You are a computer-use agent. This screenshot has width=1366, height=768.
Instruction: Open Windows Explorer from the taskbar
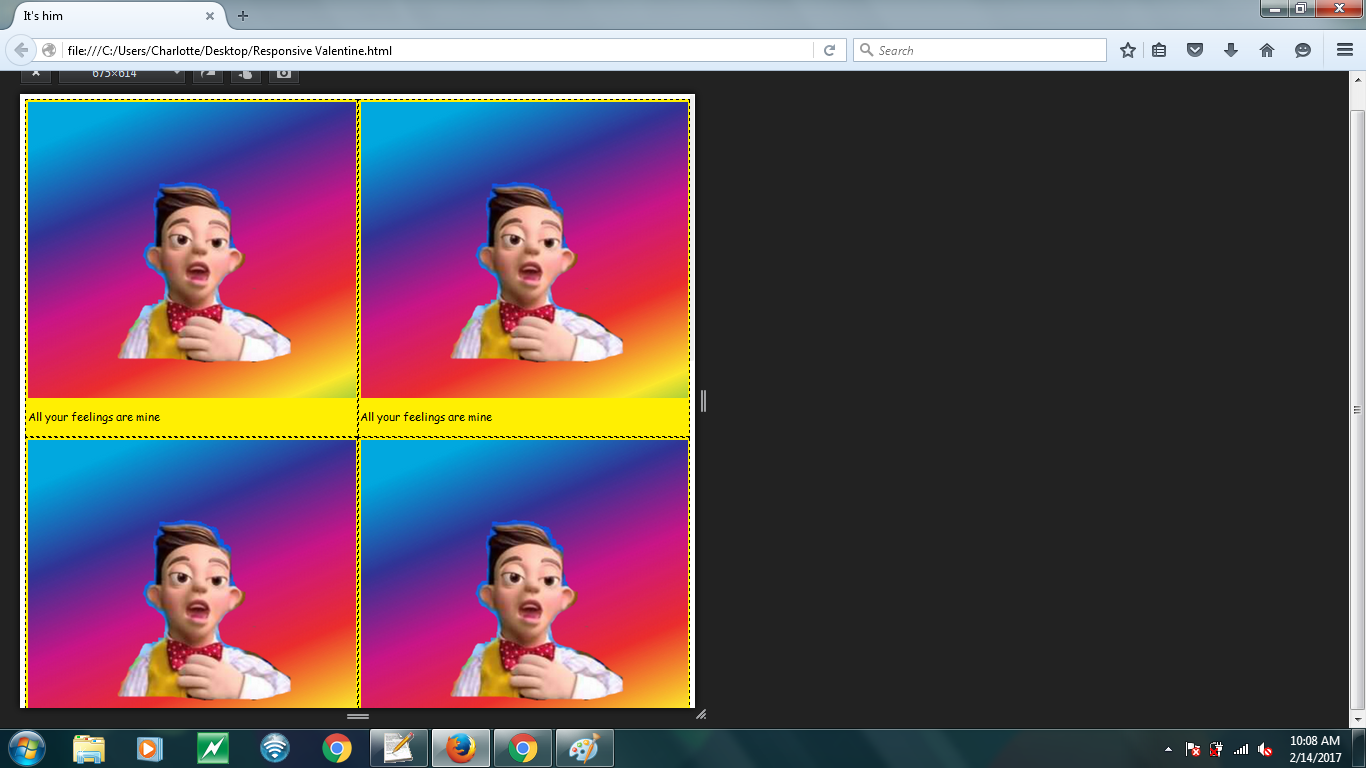point(88,748)
